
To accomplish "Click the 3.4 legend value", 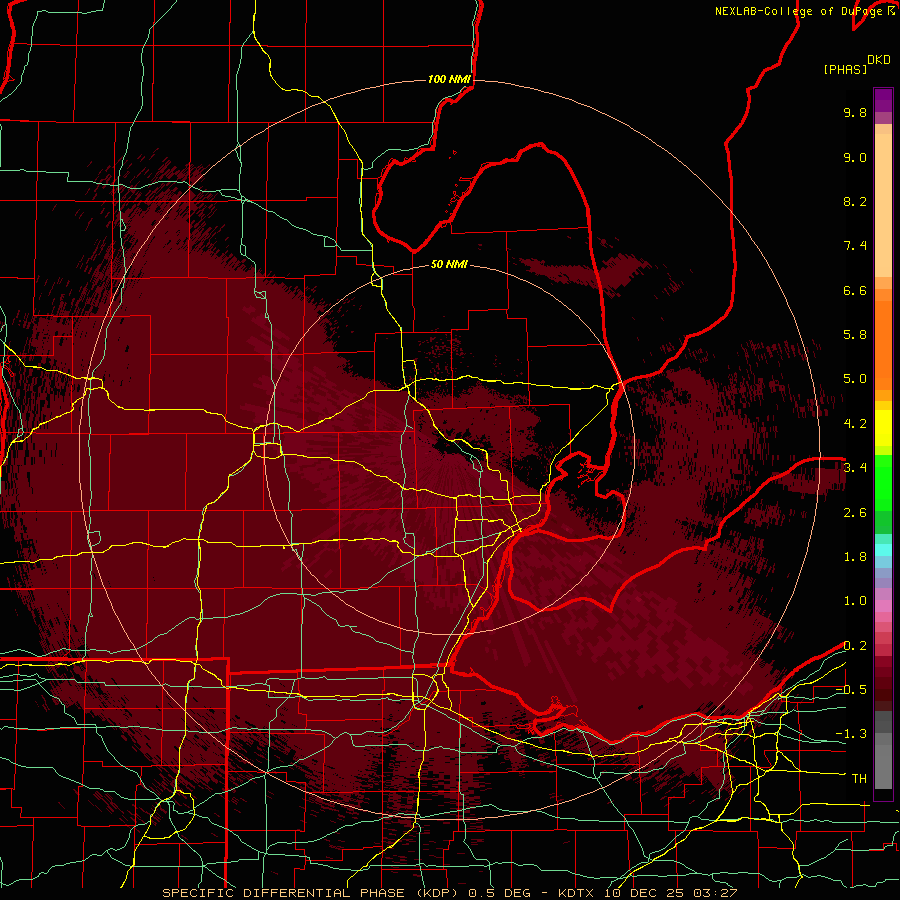I will coord(855,468).
